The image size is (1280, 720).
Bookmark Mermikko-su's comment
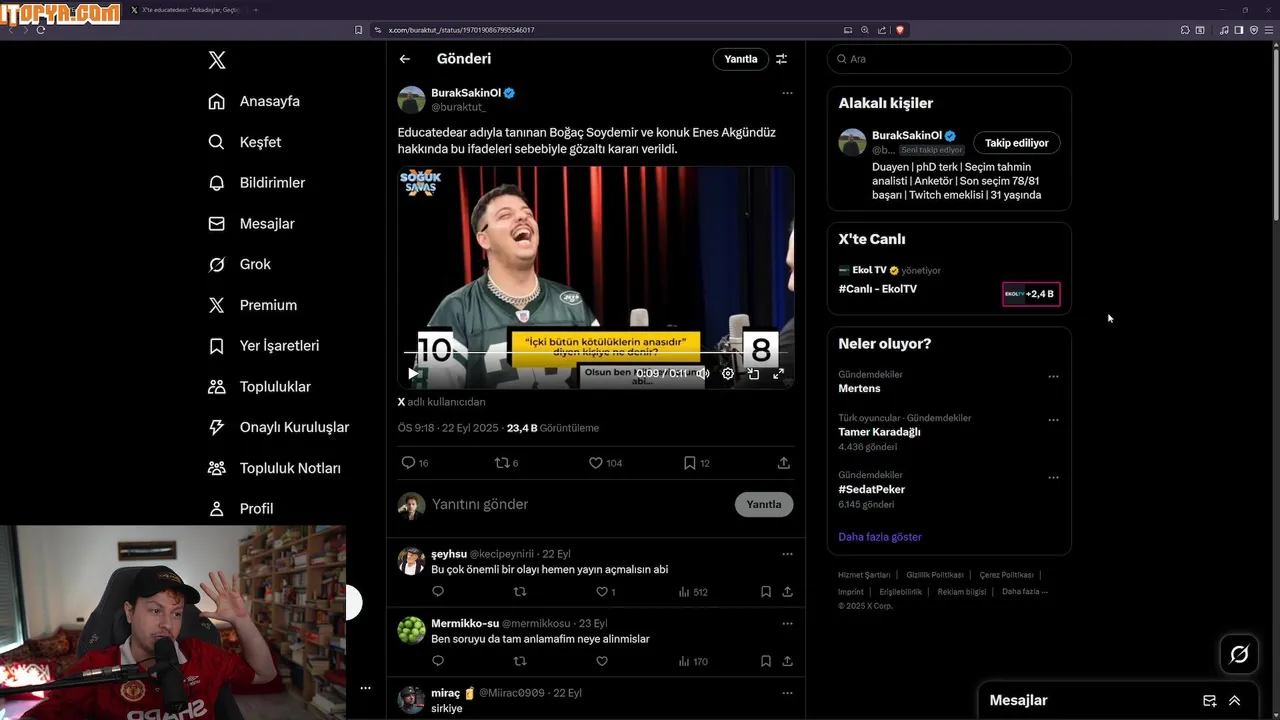point(766,661)
